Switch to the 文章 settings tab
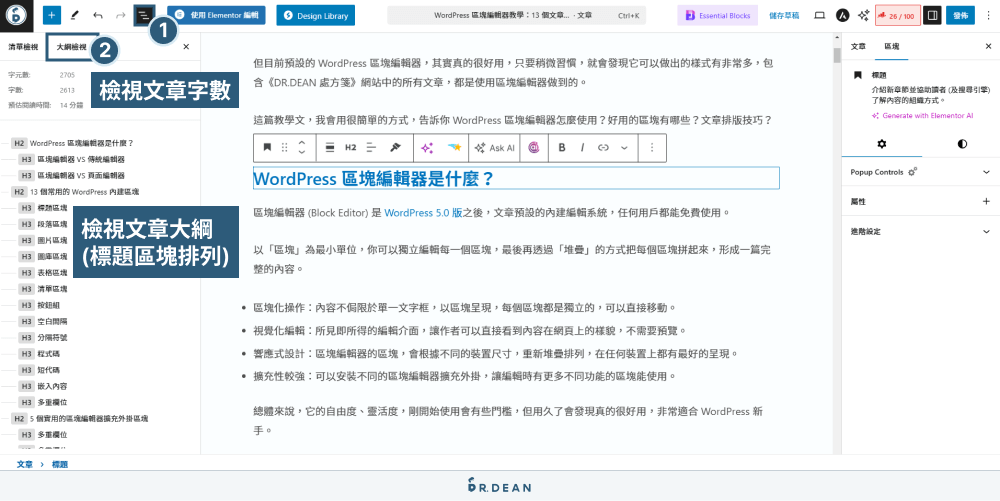 858,47
